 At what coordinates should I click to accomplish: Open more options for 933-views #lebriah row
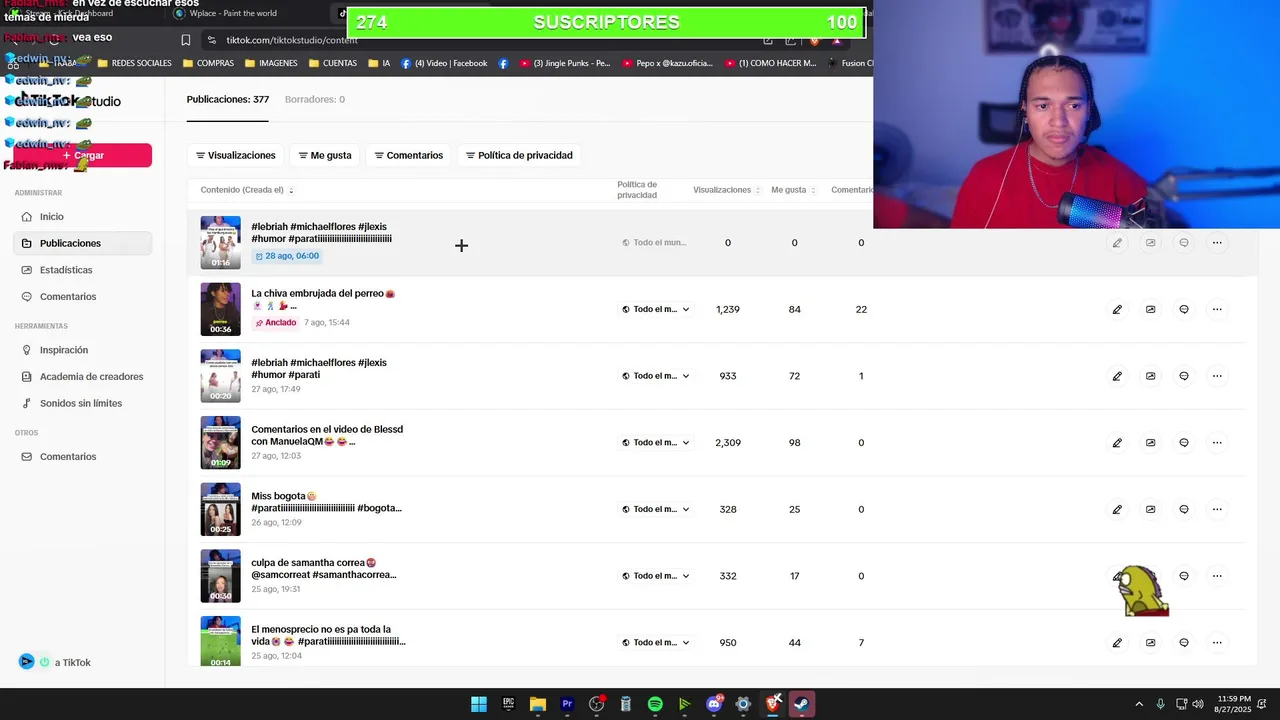[1217, 376]
